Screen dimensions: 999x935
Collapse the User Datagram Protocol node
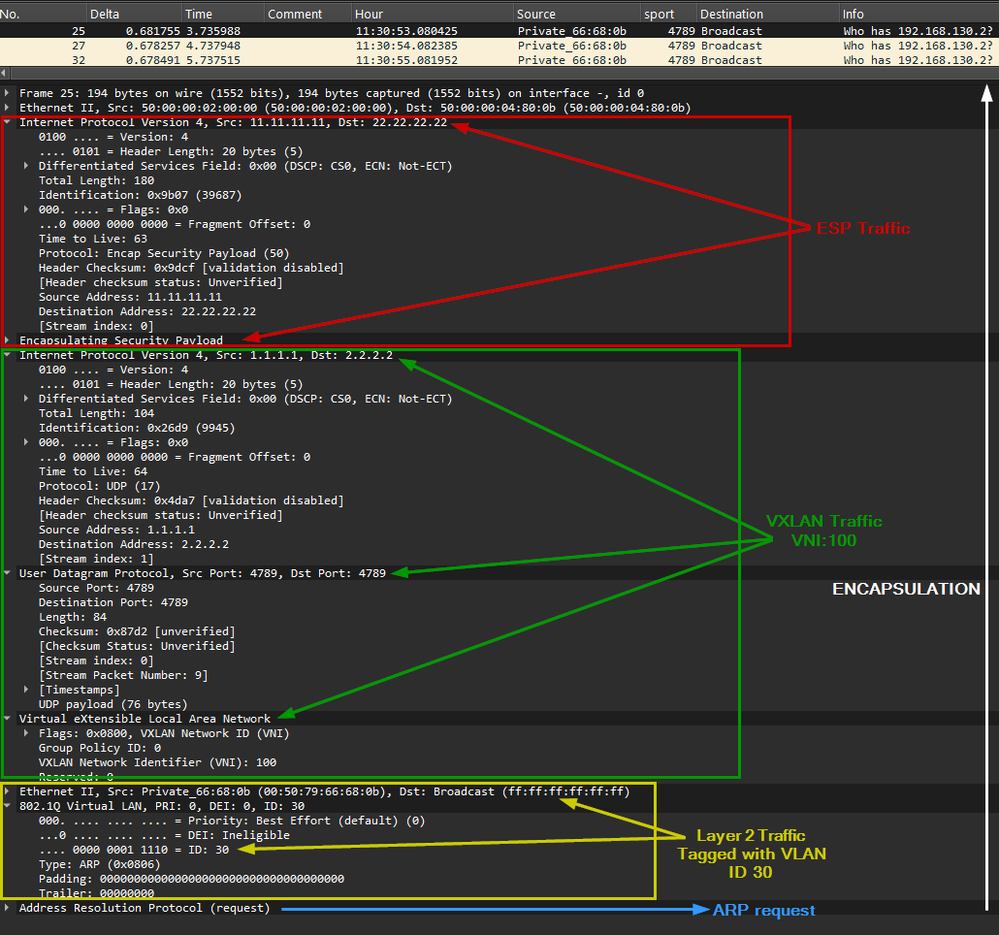(x=7, y=573)
